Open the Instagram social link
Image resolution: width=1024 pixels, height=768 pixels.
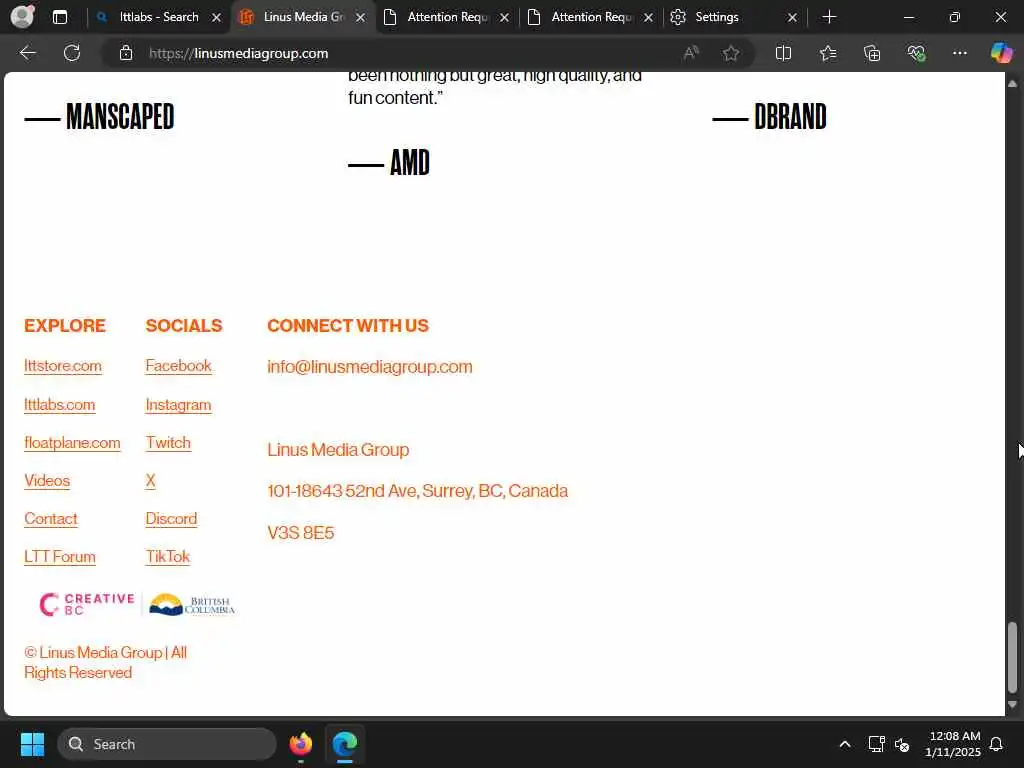178,405
